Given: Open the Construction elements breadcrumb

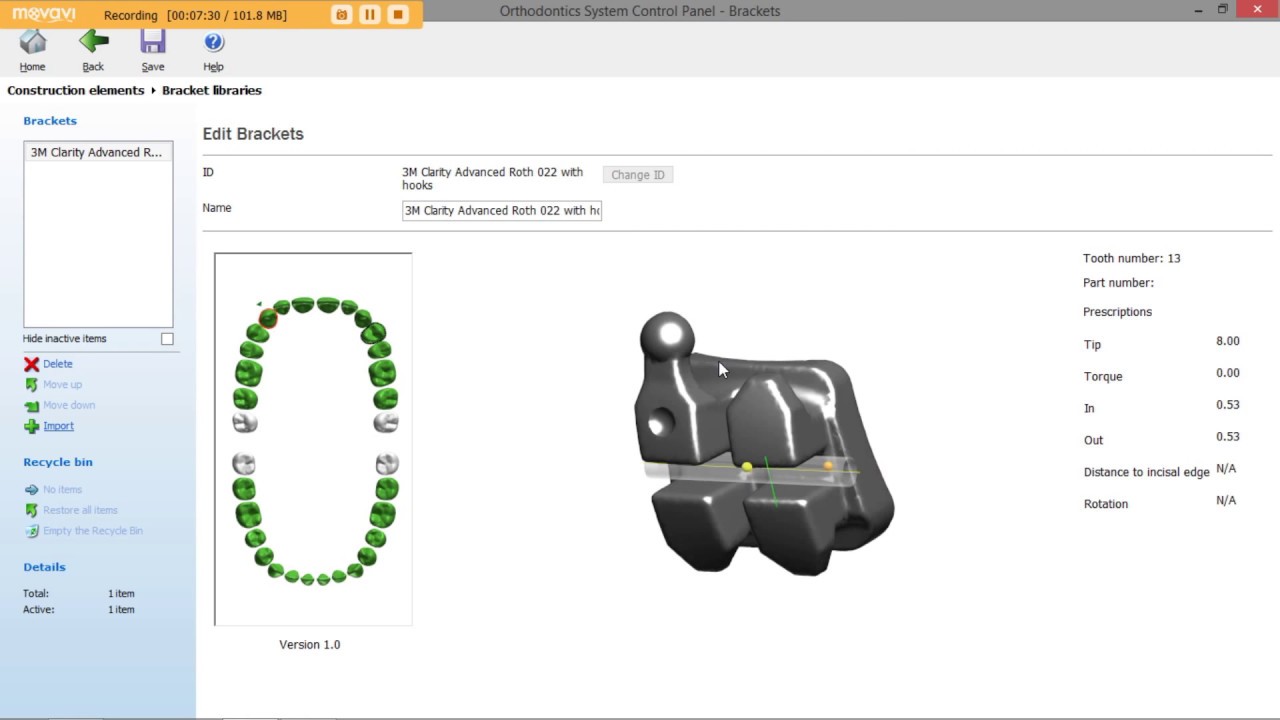Looking at the screenshot, I should coord(76,90).
